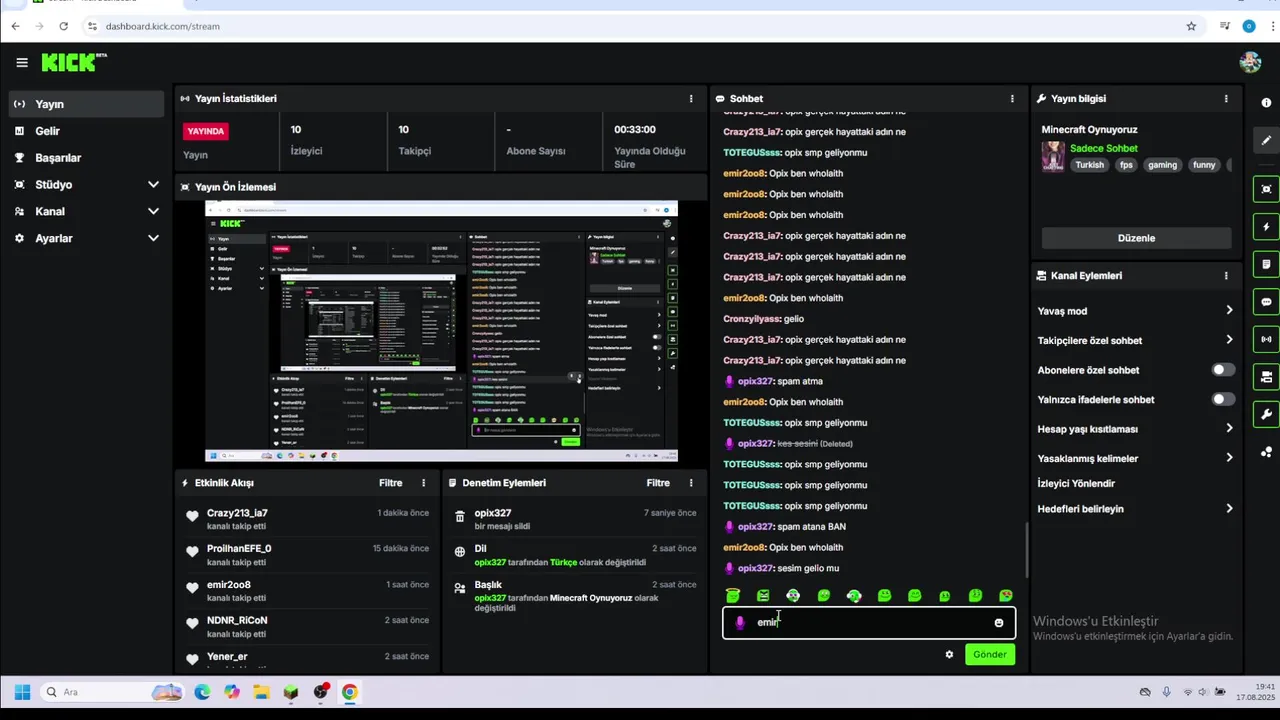Open chat settings gear beside Gönder
Image resolution: width=1280 pixels, height=720 pixels.
(949, 655)
